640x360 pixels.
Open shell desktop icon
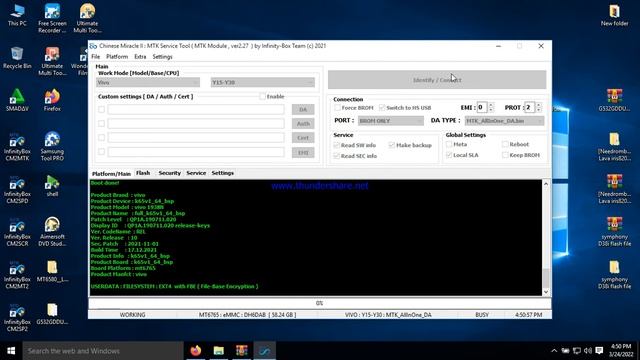52,186
